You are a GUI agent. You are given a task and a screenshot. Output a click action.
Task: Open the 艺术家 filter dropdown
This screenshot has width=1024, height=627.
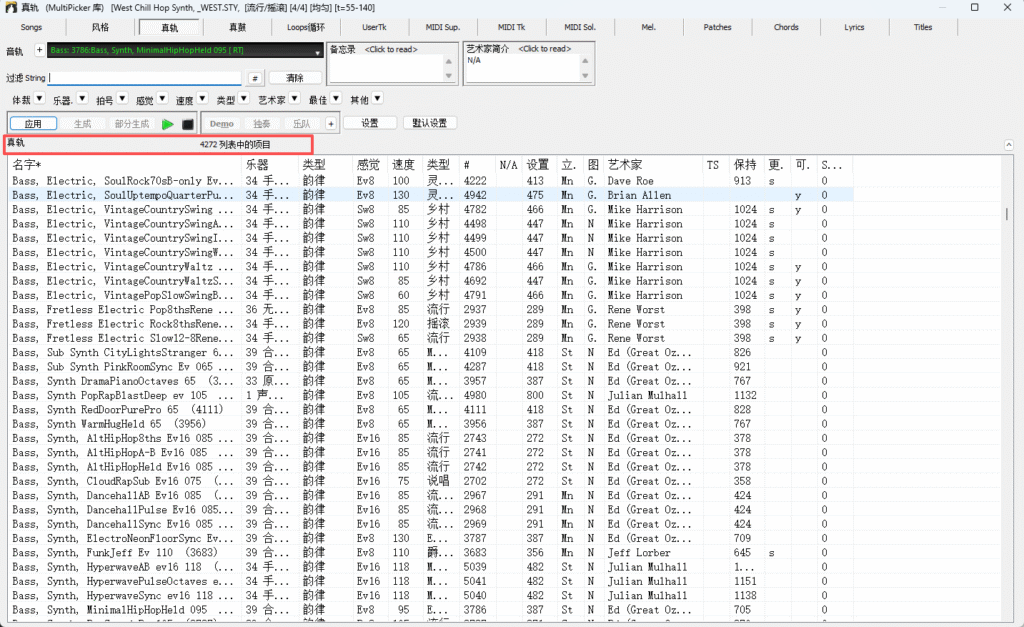click(294, 99)
